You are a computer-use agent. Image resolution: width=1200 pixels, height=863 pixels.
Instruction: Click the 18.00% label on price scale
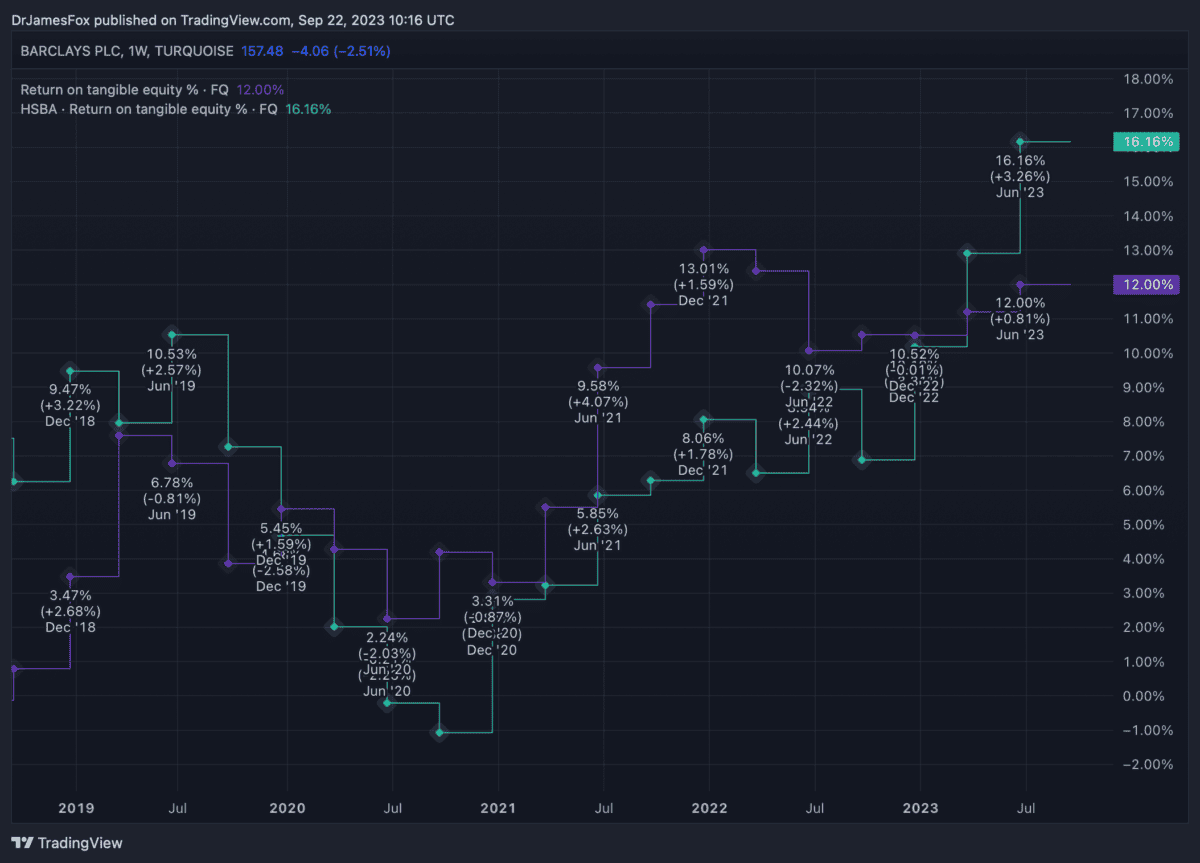tap(1148, 79)
